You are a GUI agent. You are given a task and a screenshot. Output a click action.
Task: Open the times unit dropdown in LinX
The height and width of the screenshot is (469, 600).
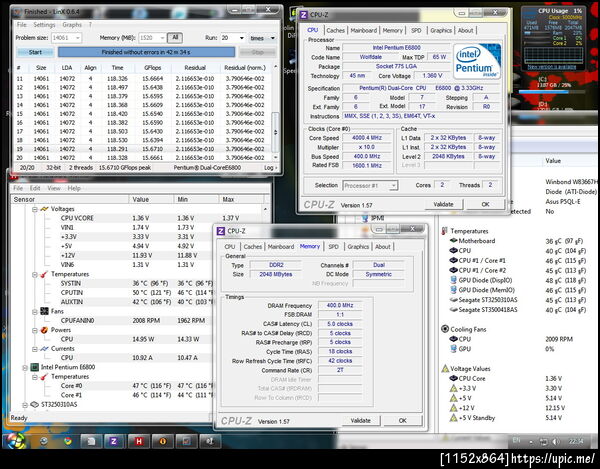coord(272,38)
